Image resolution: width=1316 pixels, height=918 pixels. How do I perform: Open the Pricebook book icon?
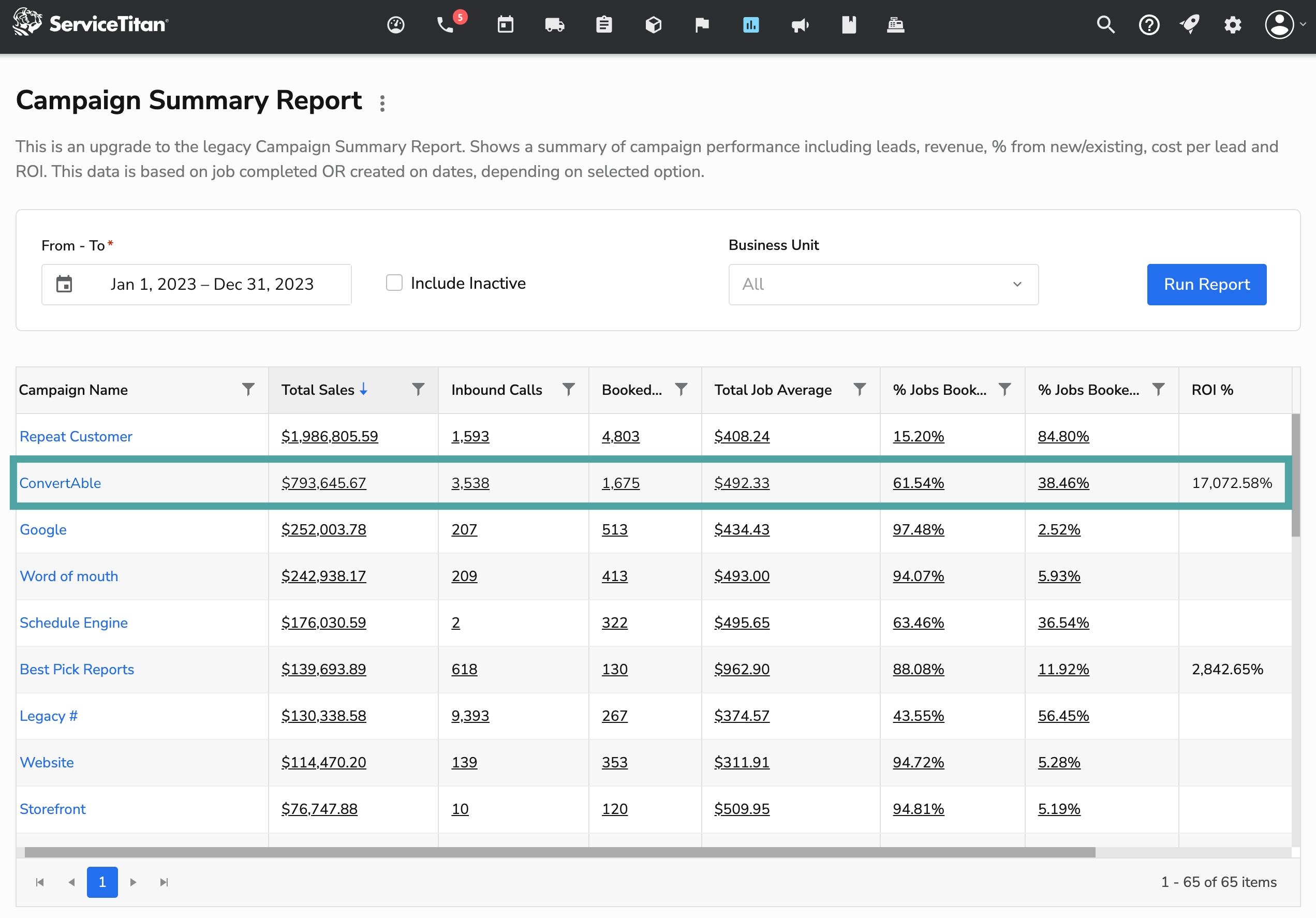point(849,25)
